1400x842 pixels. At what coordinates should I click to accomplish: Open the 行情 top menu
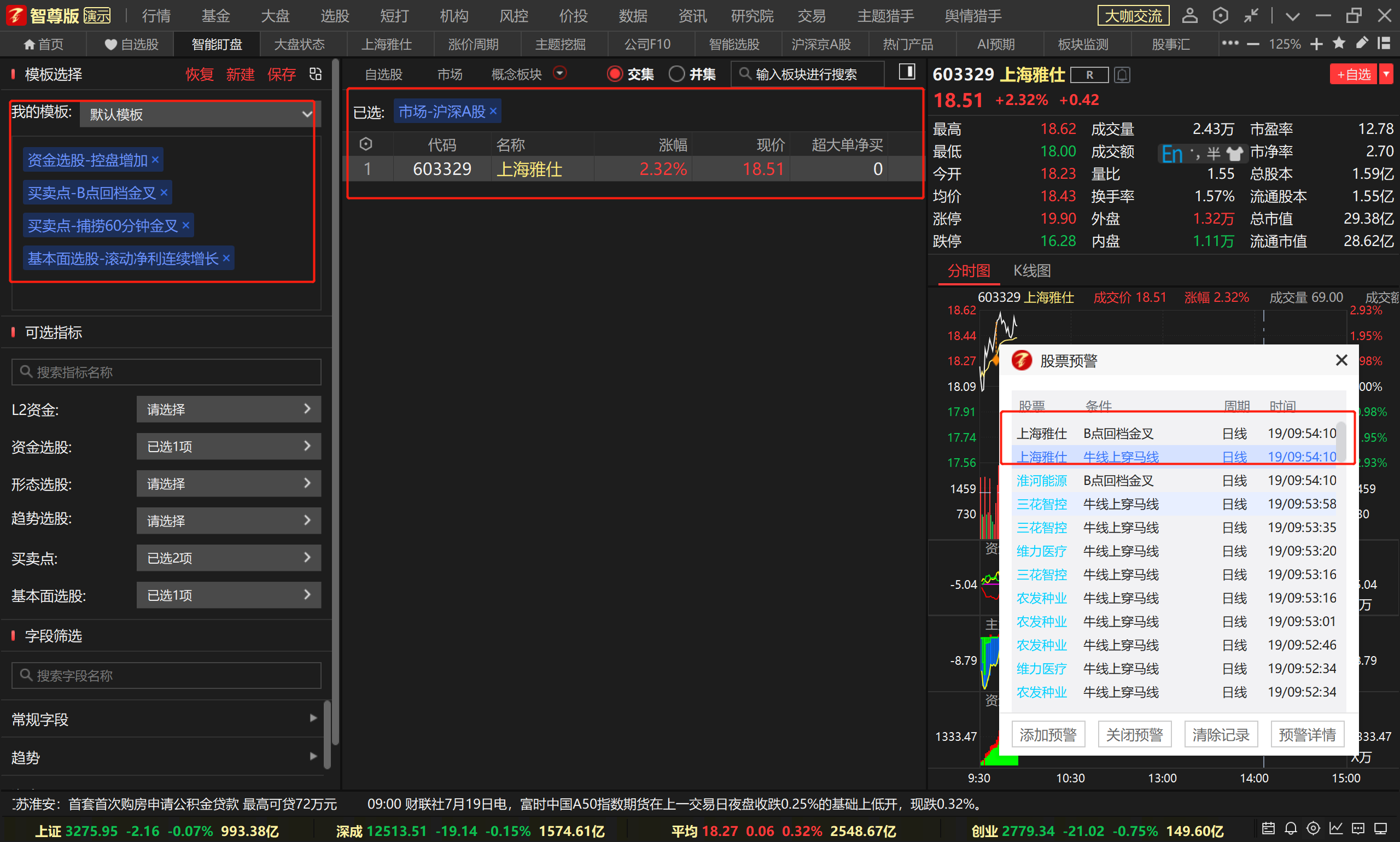point(156,15)
